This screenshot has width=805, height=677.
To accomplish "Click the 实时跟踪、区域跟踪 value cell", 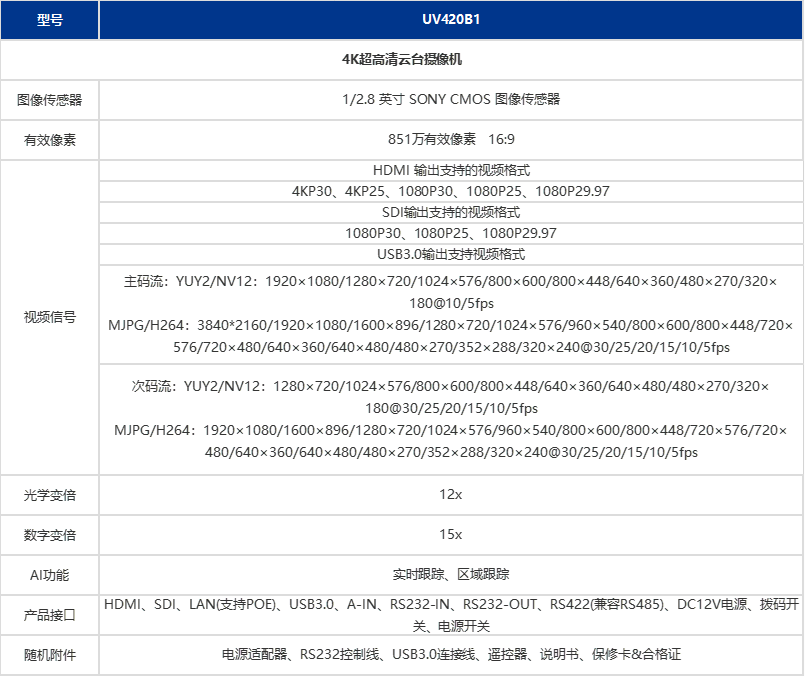I will [x=450, y=575].
